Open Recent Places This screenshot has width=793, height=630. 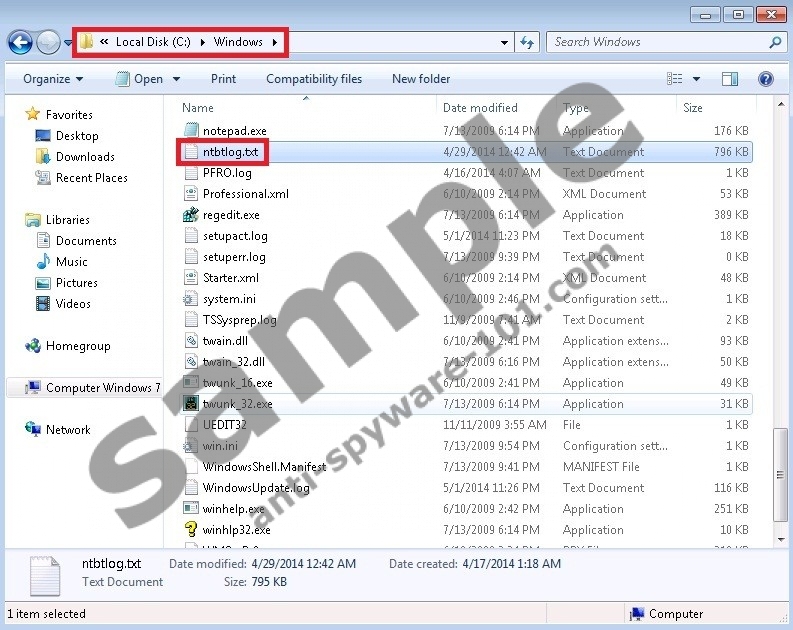[92, 178]
